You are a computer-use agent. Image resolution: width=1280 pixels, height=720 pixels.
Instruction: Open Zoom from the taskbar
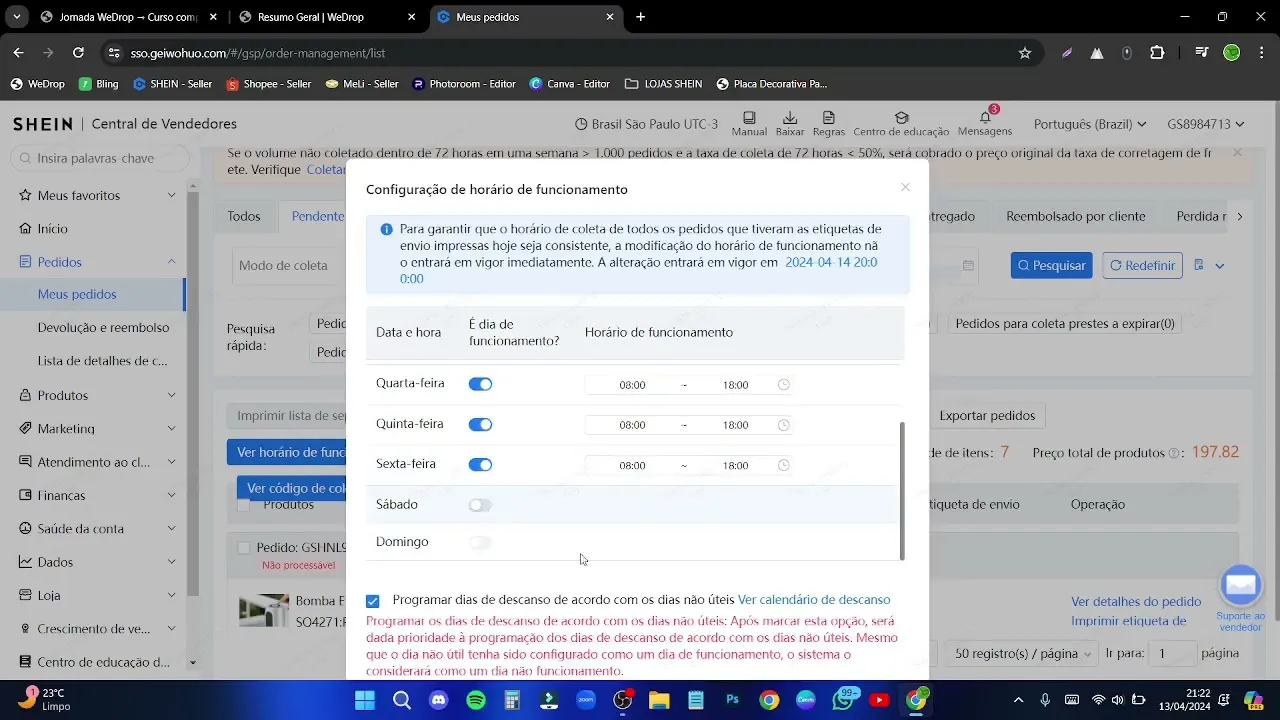click(586, 700)
